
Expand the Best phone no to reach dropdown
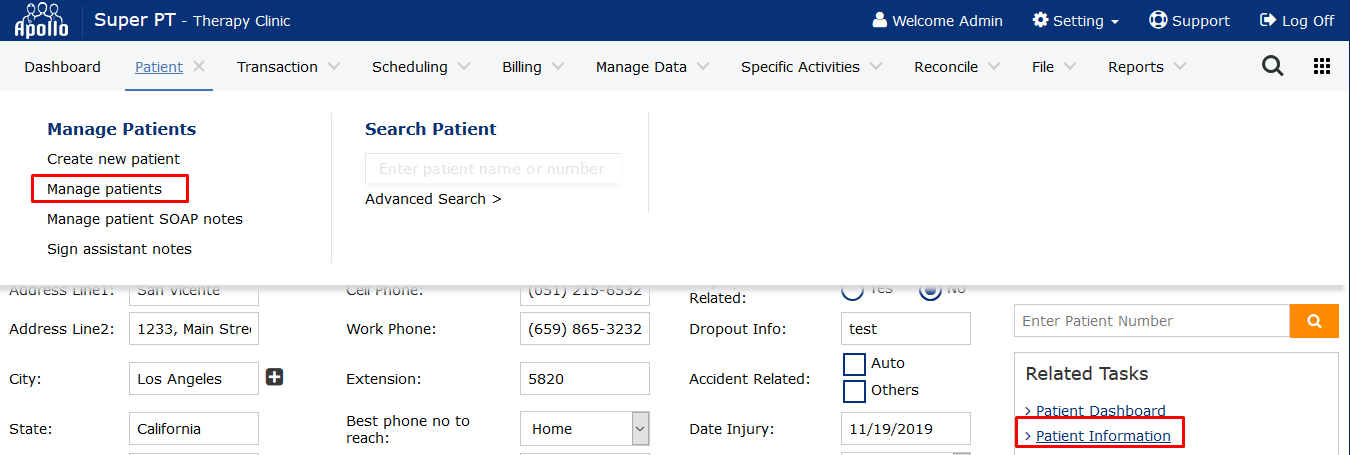coord(640,429)
